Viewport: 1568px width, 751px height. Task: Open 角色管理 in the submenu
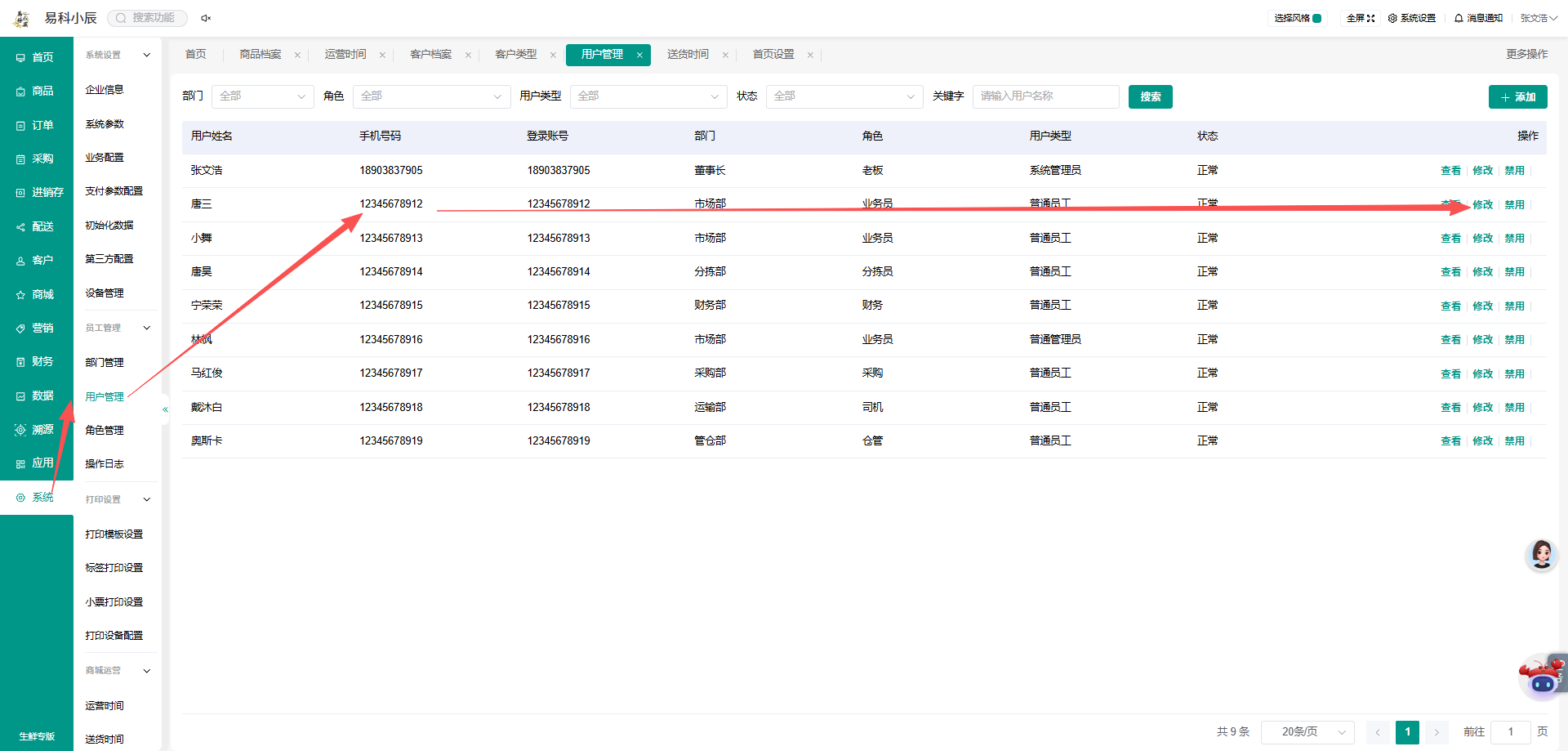pos(105,431)
